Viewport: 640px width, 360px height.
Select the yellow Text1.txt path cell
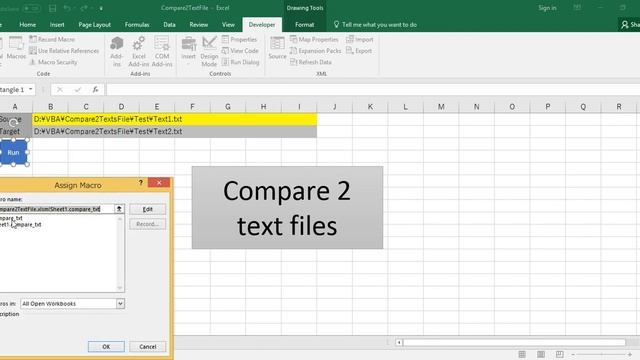coord(174,119)
